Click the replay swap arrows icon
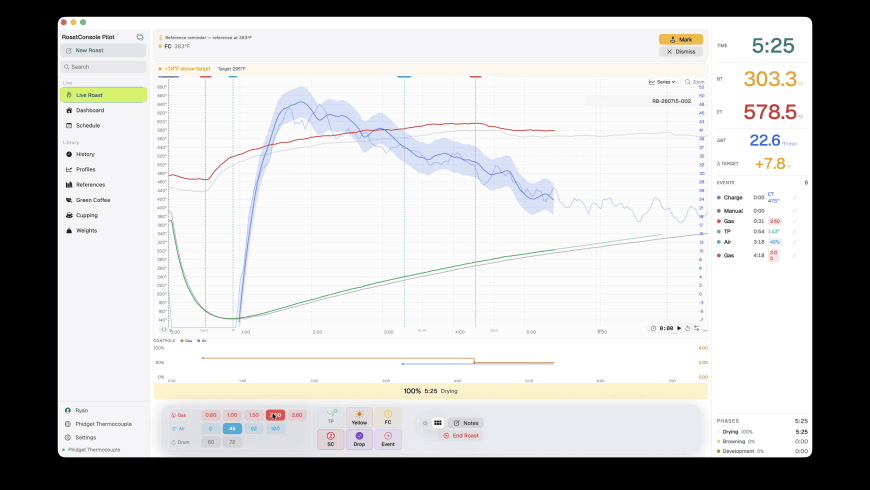Screen dimensions: 870x490 click(x=696, y=329)
